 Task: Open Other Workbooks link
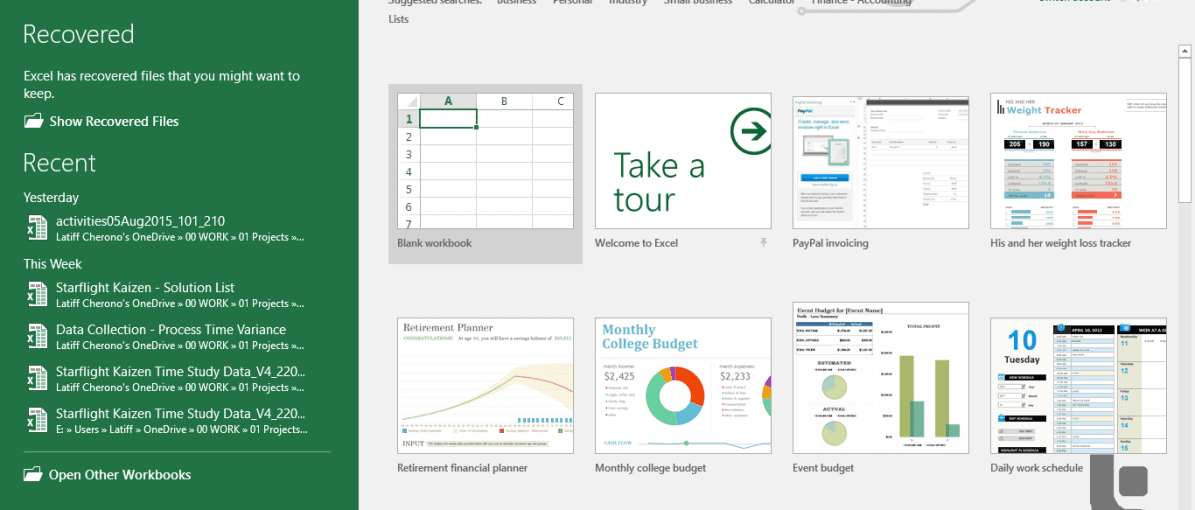(120, 474)
